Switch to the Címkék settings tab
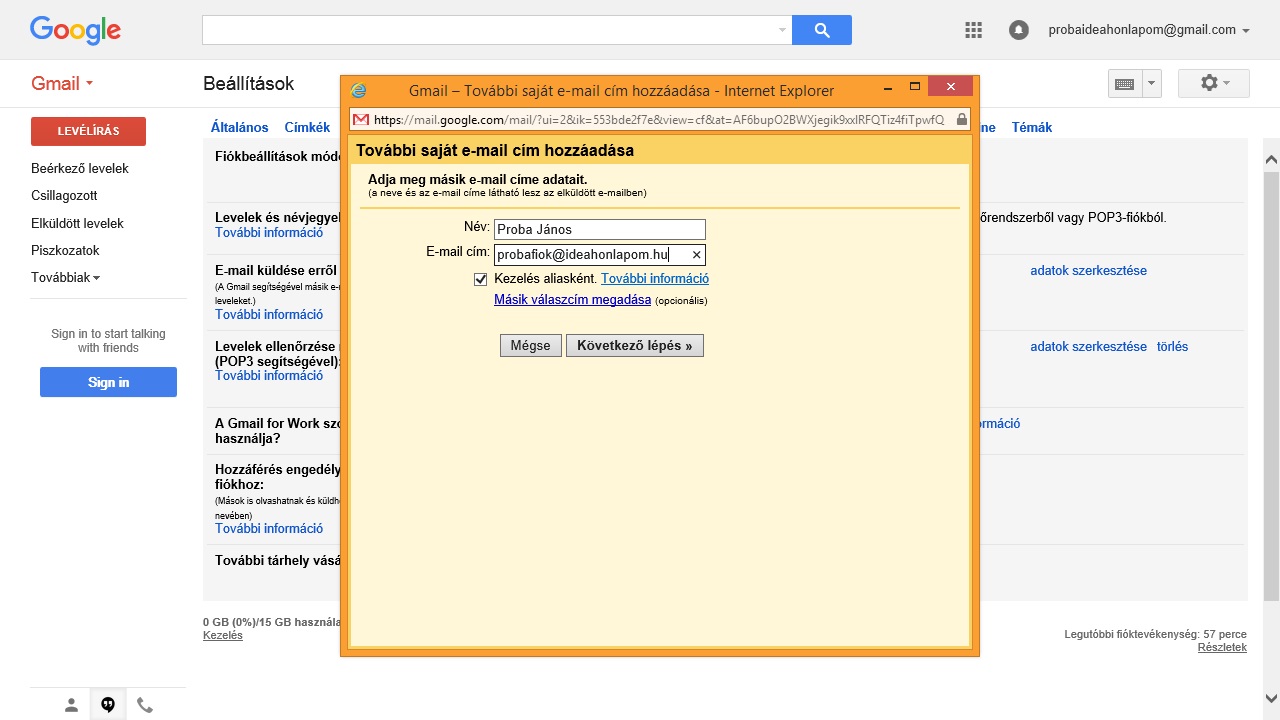The height and width of the screenshot is (720, 1280). point(307,127)
